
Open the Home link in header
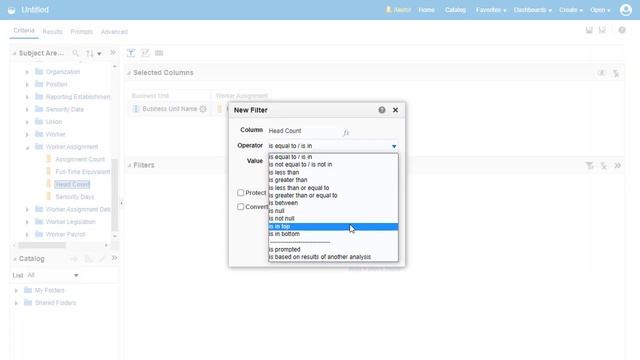pos(426,10)
